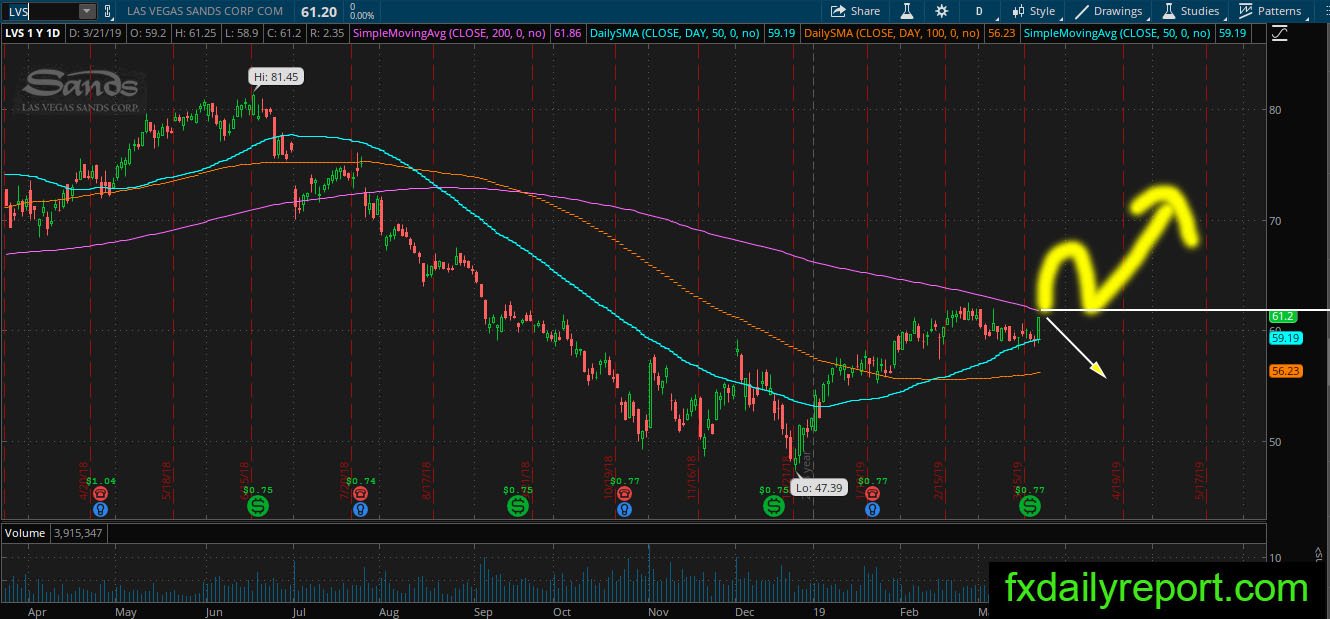The width and height of the screenshot is (1330, 619).
Task: Open the Drawings menu
Action: point(1110,11)
